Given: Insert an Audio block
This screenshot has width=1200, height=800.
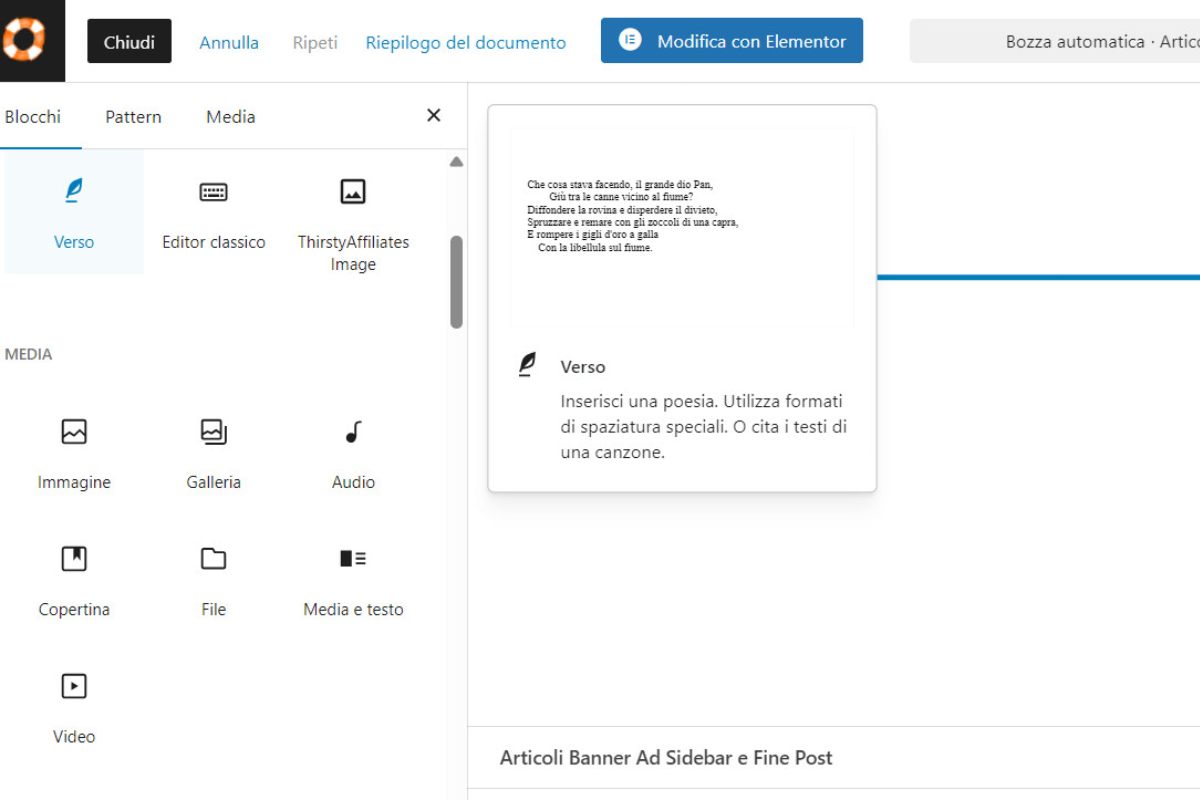Looking at the screenshot, I should click(x=352, y=452).
